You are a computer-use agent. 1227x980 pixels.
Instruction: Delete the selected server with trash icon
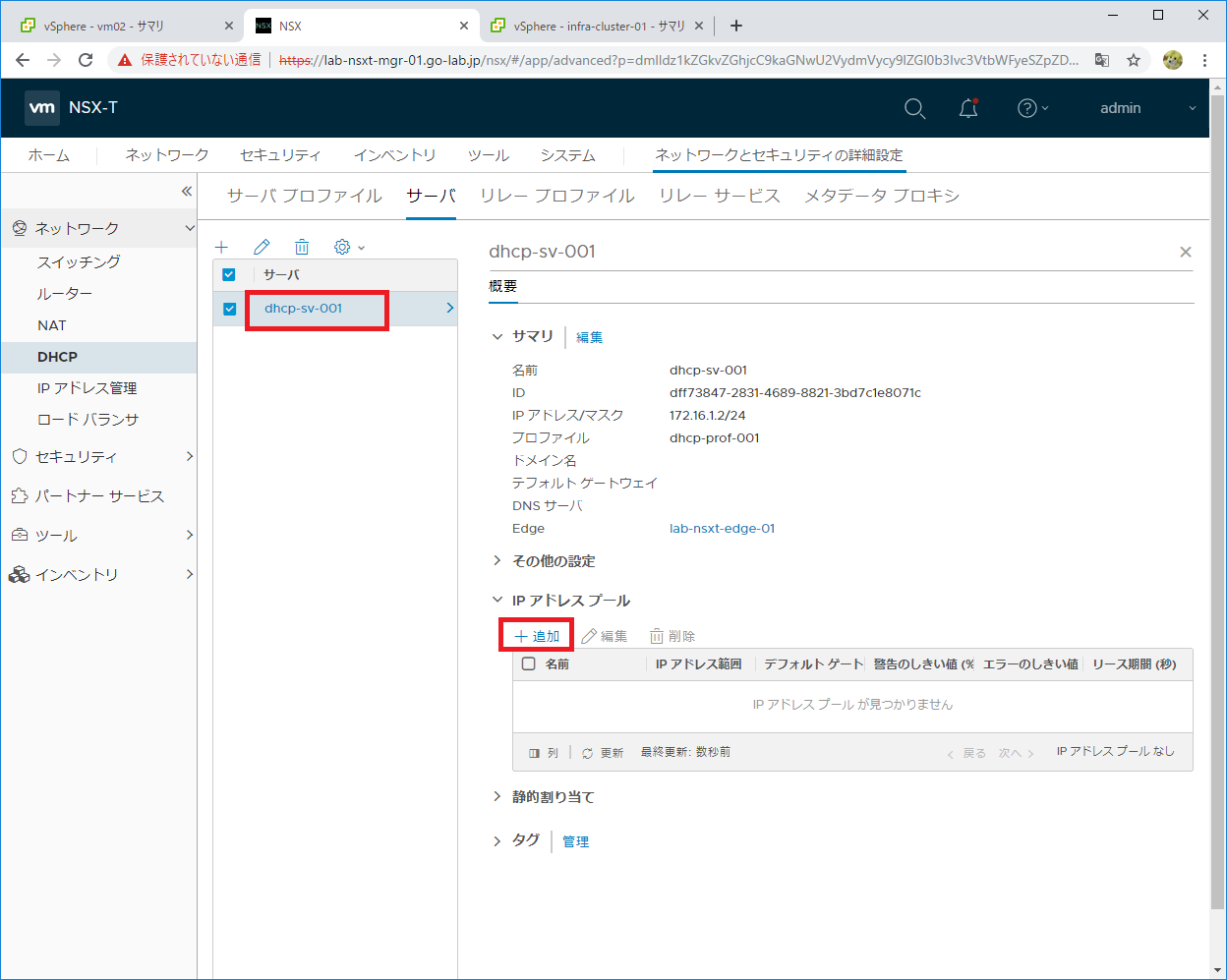pyautogui.click(x=302, y=247)
